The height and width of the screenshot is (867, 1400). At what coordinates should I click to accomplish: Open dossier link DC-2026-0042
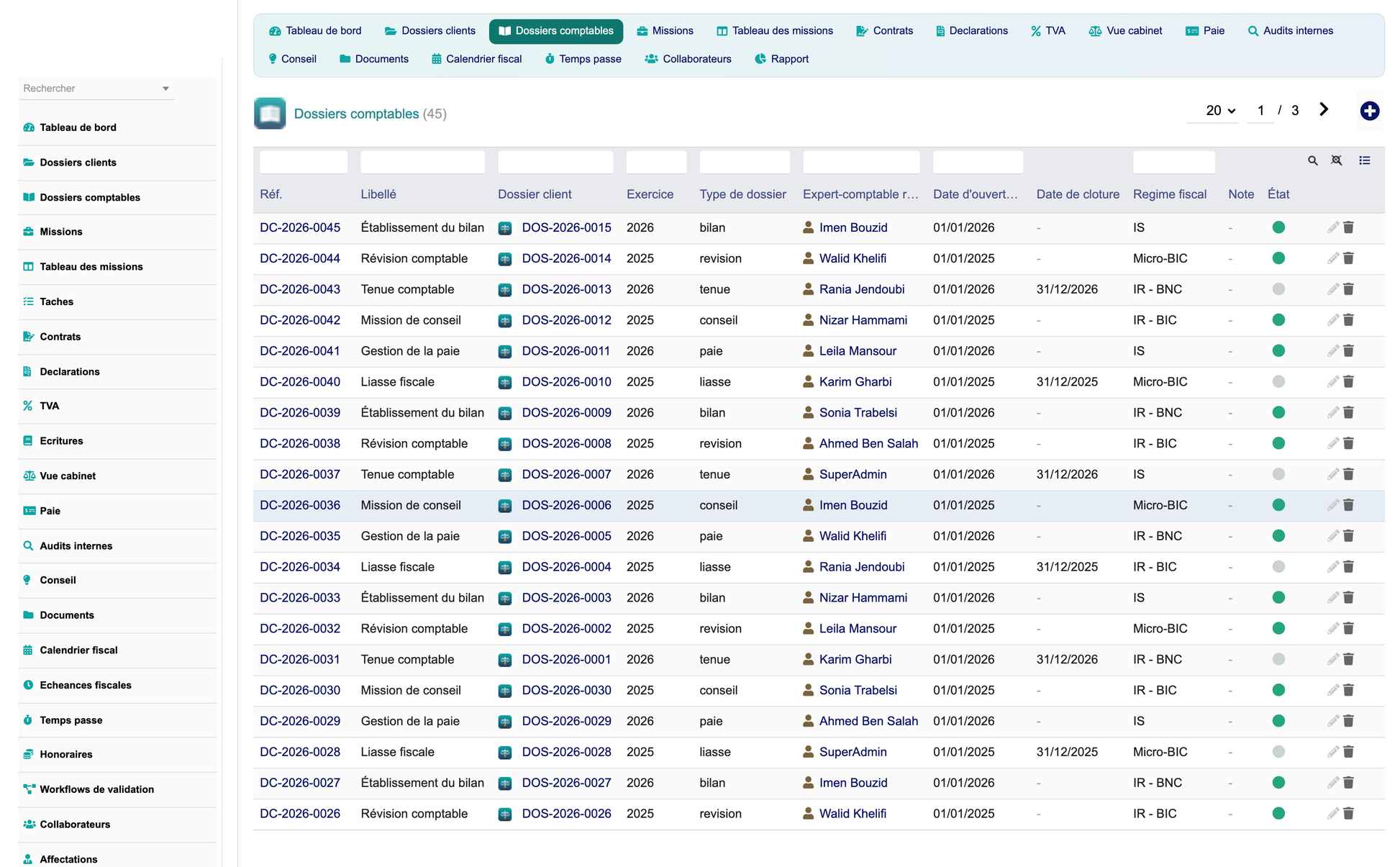click(x=300, y=320)
